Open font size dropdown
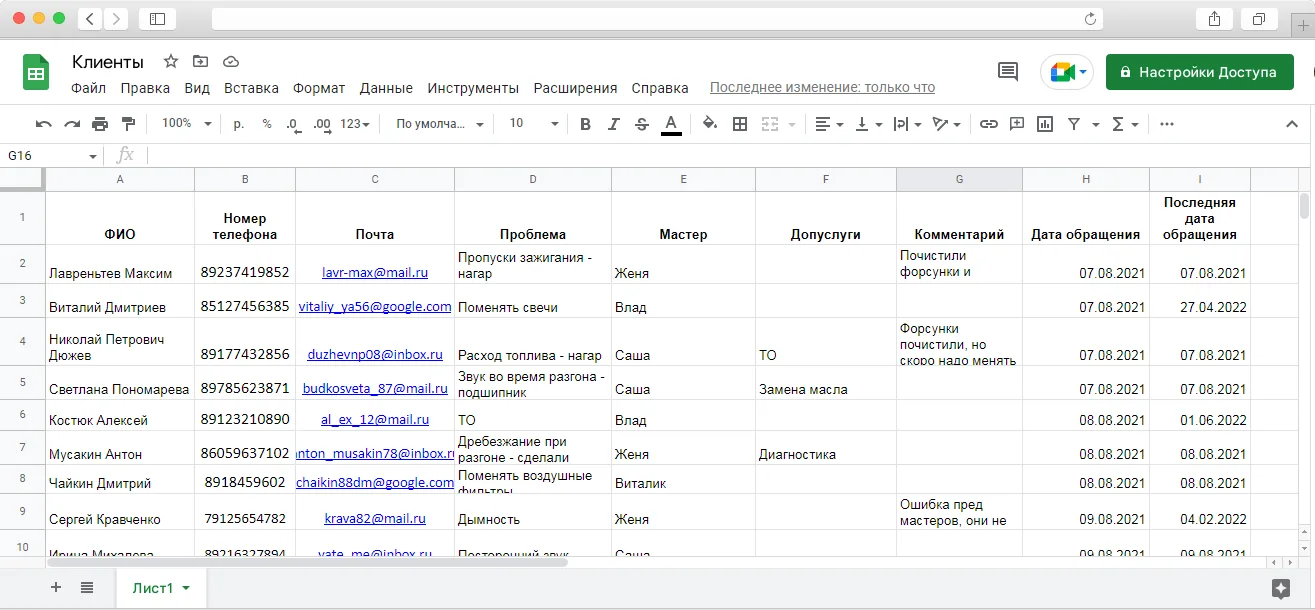Screen dimensions: 1315x610 pos(534,124)
